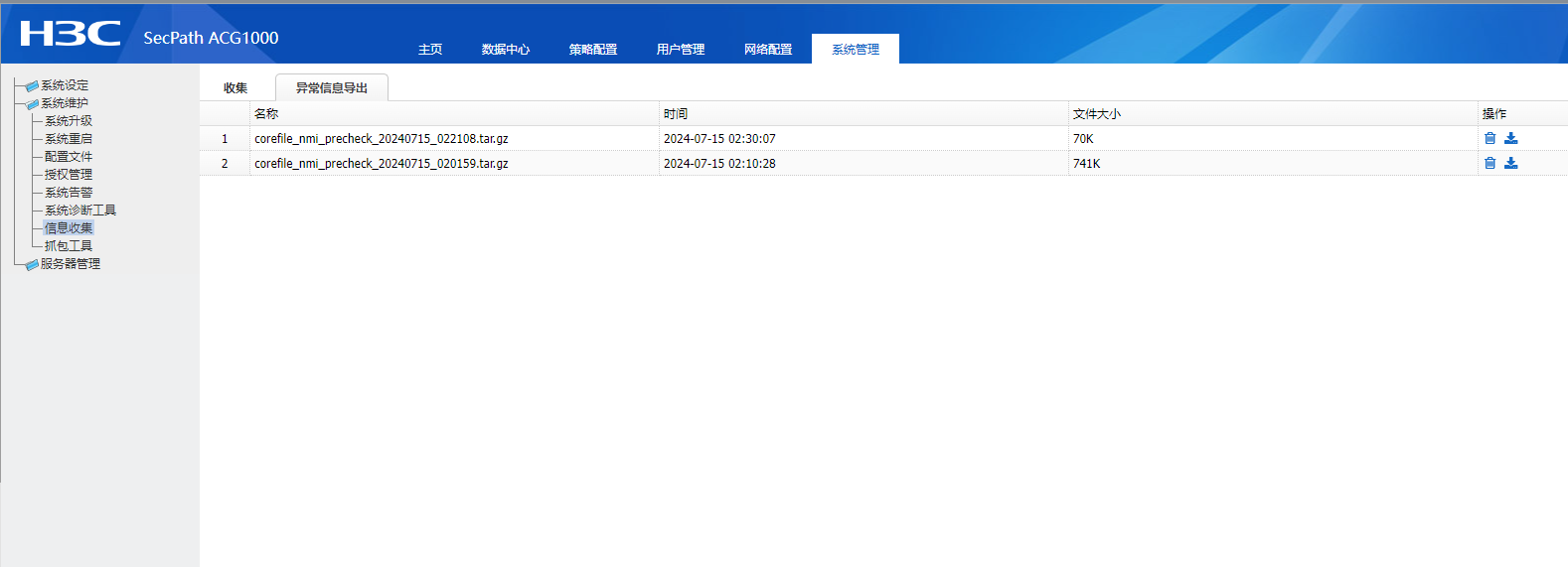
Task: Open 系统升级 in sidebar
Action: point(69,121)
